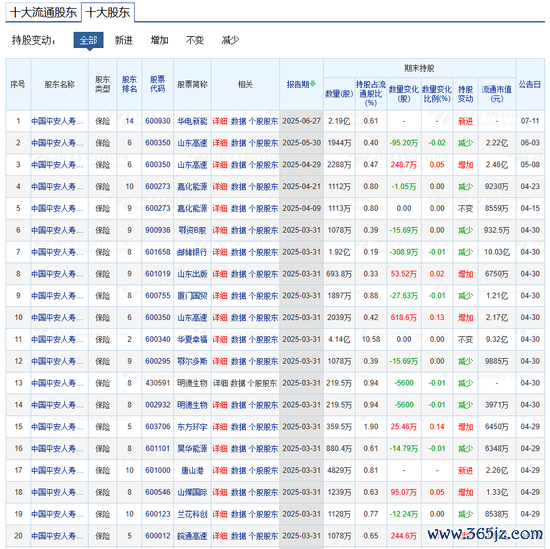
Task: Open shareholder name link in row 10
Action: (57, 317)
